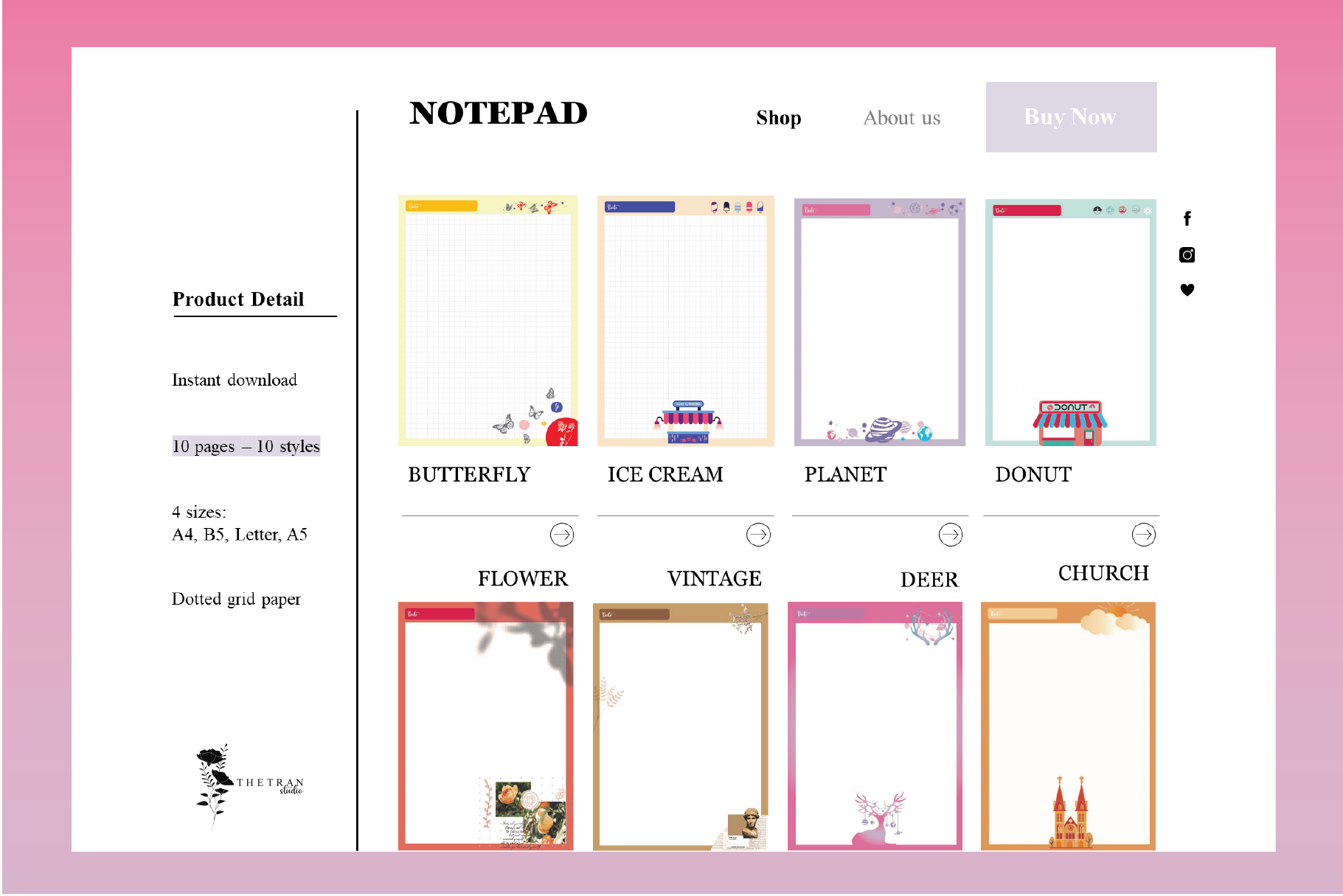Click the arrow under Donut notepad
Image resolution: width=1343 pixels, height=896 pixels.
coord(1143,535)
